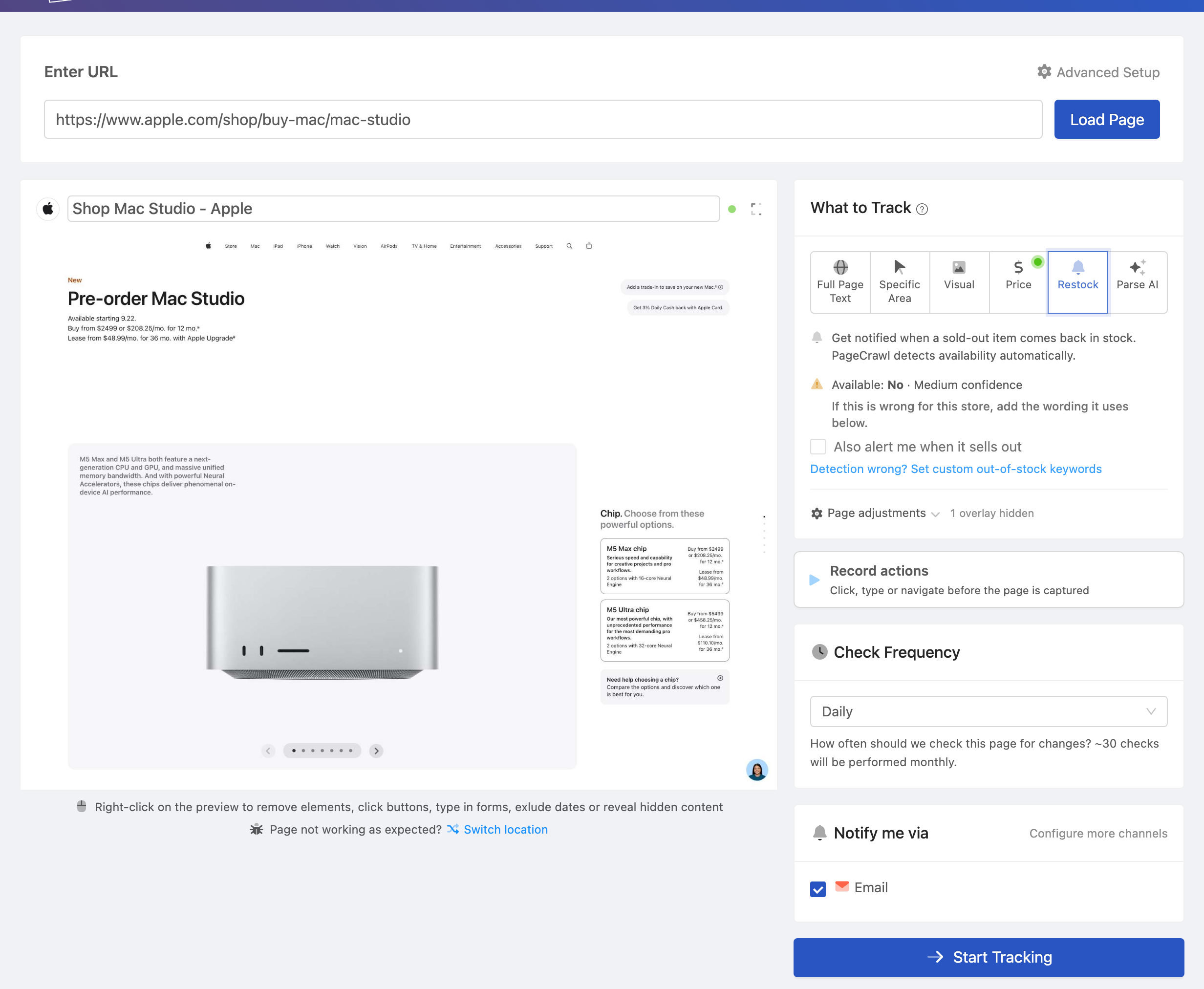Open the Check Frequency Daily dropdown

(989, 711)
